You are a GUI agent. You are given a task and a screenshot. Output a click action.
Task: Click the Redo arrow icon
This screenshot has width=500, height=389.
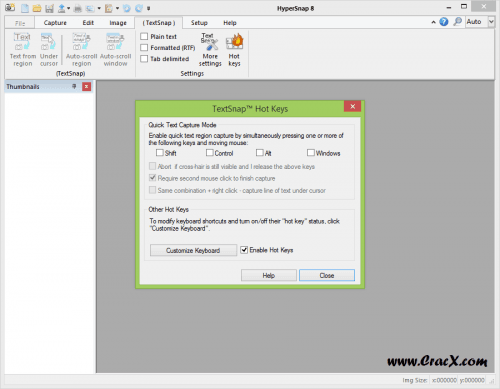139,8
